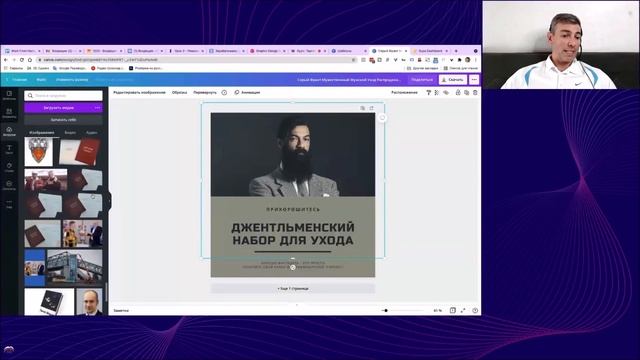
Task: Click the link icon in toolbar
Action: point(446,93)
